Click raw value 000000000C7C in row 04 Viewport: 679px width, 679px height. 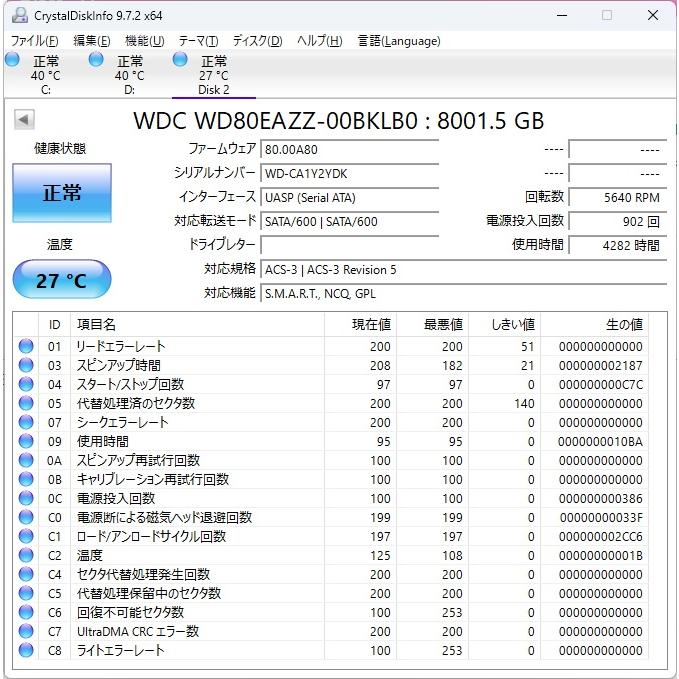click(601, 385)
